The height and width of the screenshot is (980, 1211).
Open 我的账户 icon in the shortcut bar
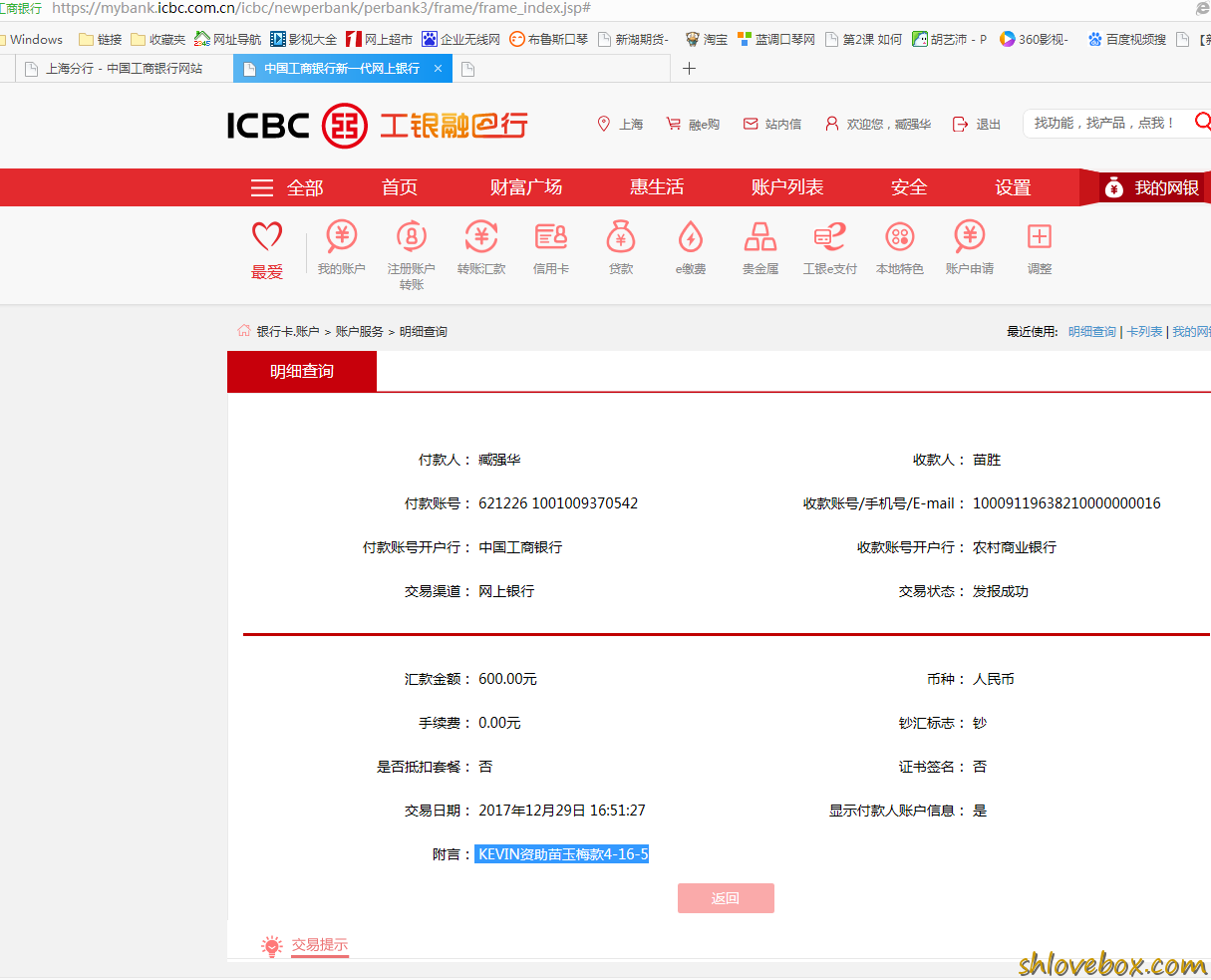pyautogui.click(x=342, y=237)
